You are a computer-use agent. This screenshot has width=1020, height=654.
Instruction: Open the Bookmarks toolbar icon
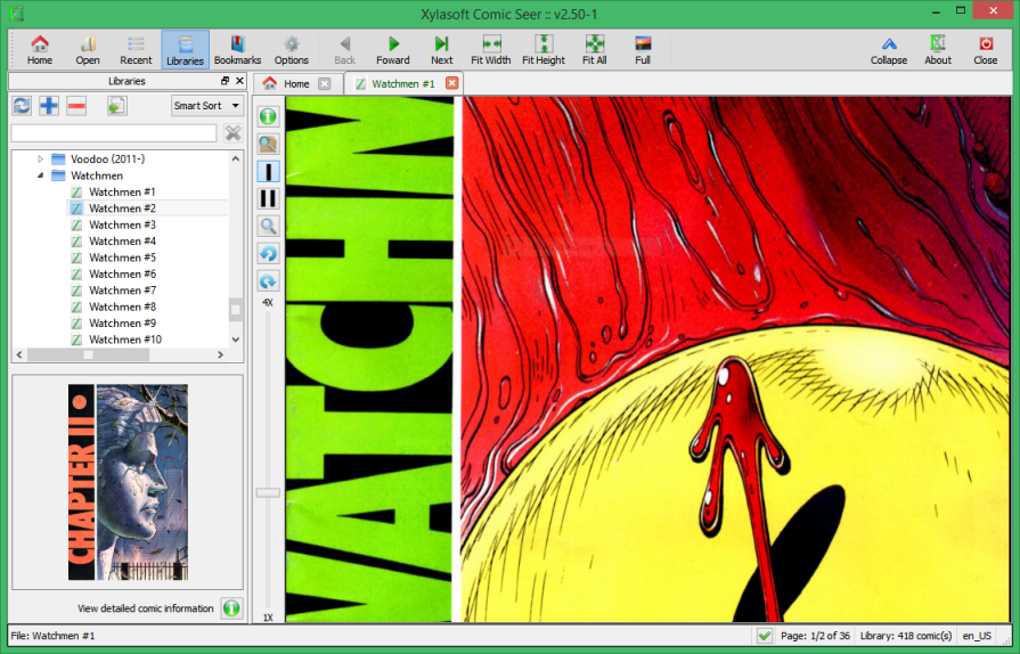click(x=237, y=50)
